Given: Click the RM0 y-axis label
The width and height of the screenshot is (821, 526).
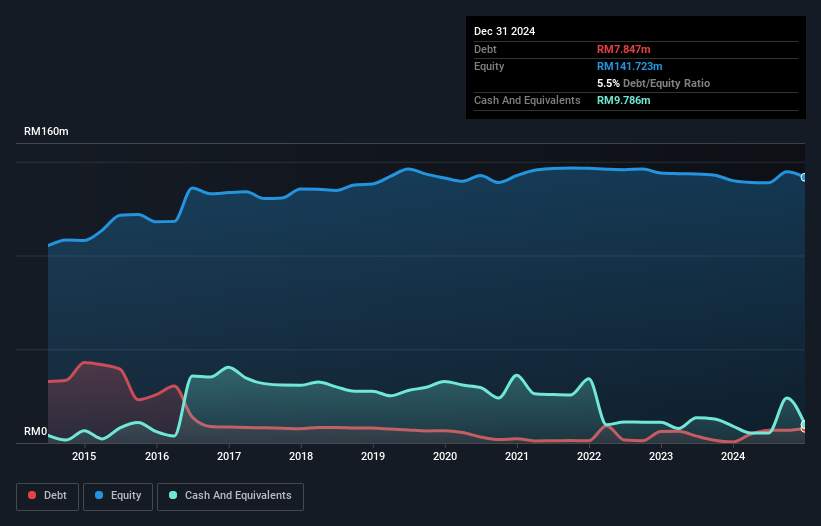Looking at the screenshot, I should coord(35,432).
